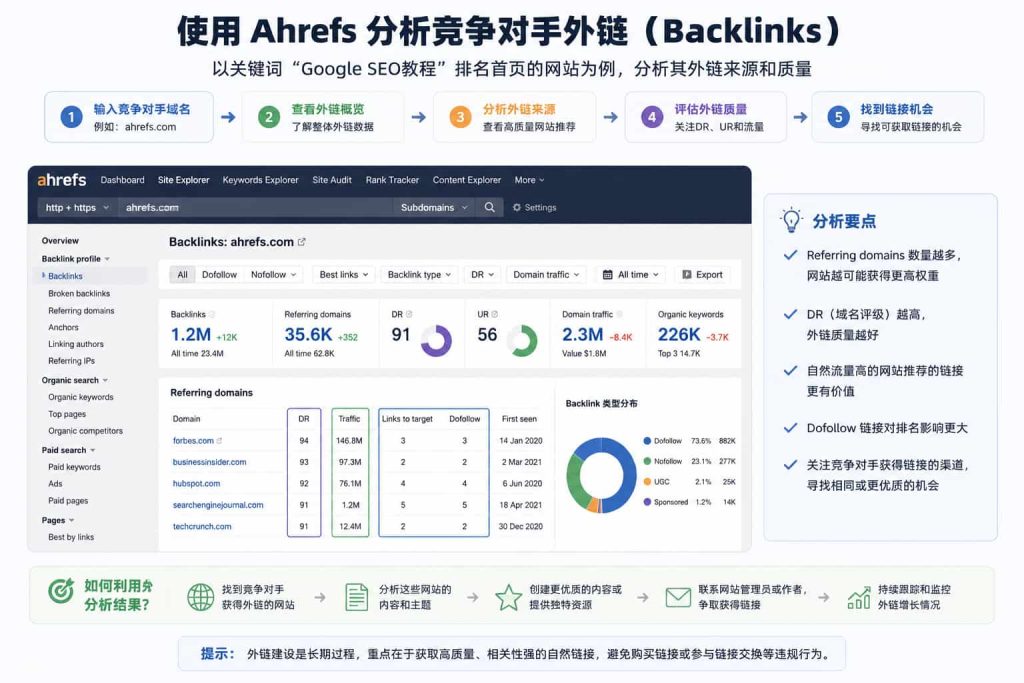1024x683 pixels.
Task: Select the All filter
Action: click(182, 274)
